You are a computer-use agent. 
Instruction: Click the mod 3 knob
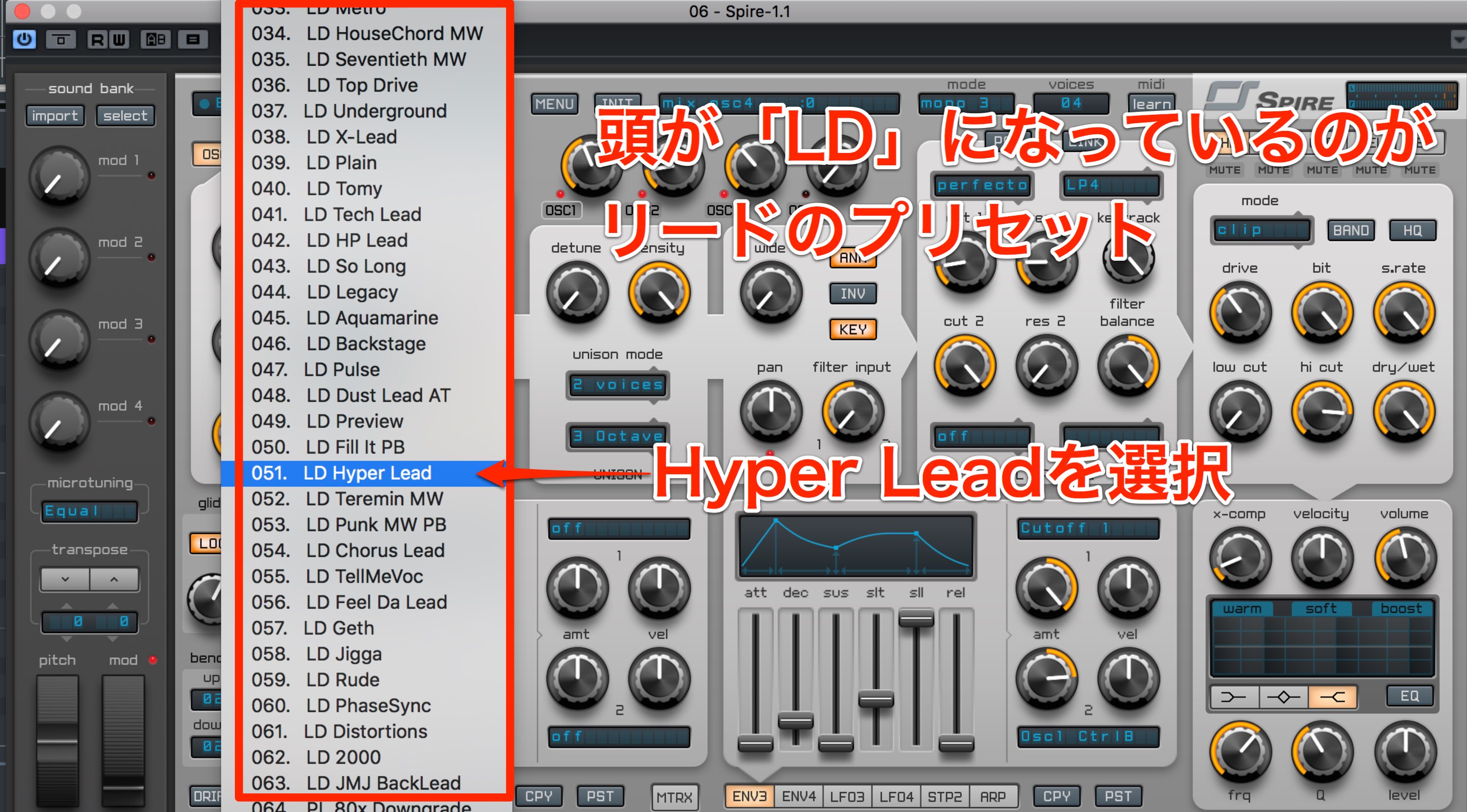[x=59, y=339]
